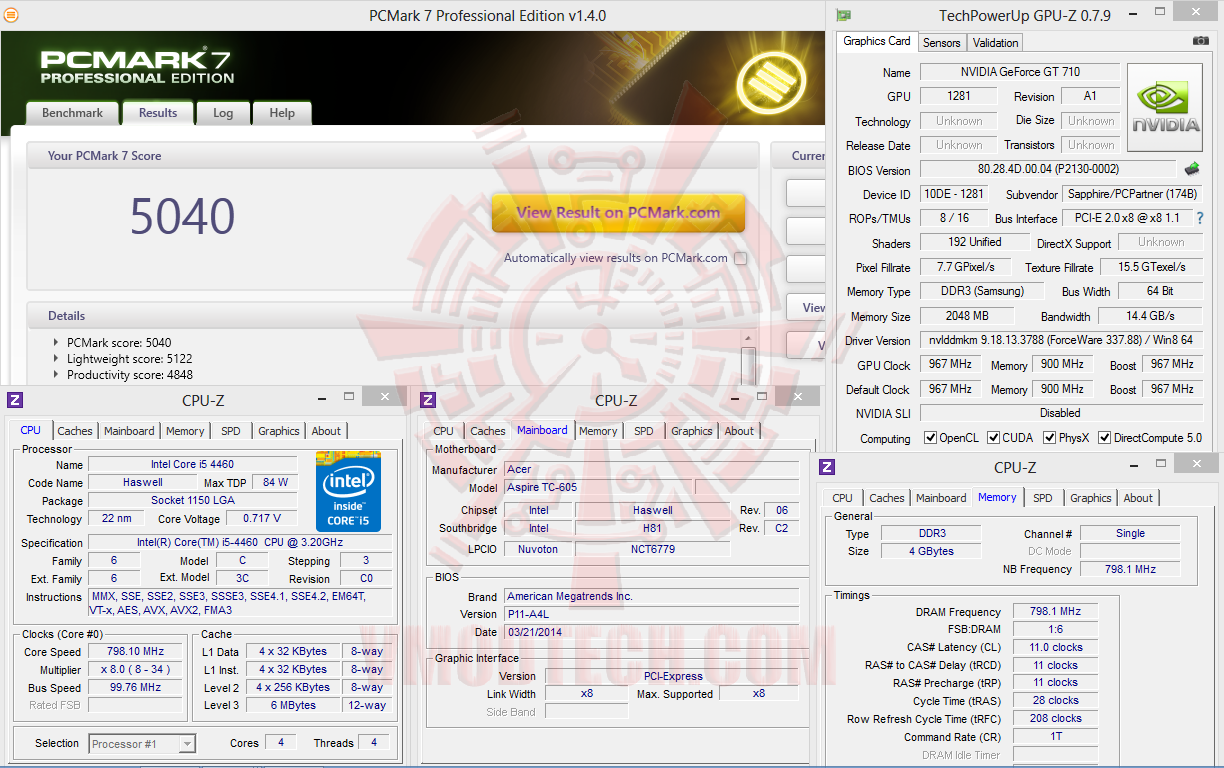Click View Result on PCMark.com button

tap(618, 213)
